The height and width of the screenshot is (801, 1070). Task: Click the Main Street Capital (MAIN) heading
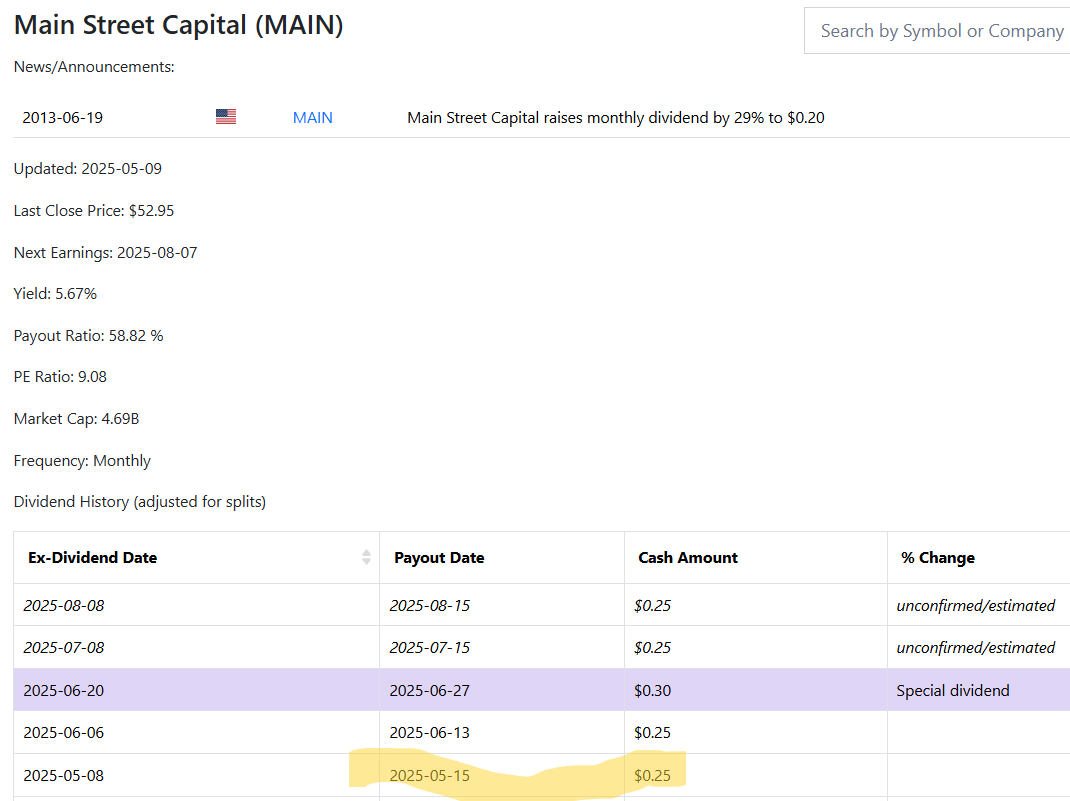pos(179,25)
